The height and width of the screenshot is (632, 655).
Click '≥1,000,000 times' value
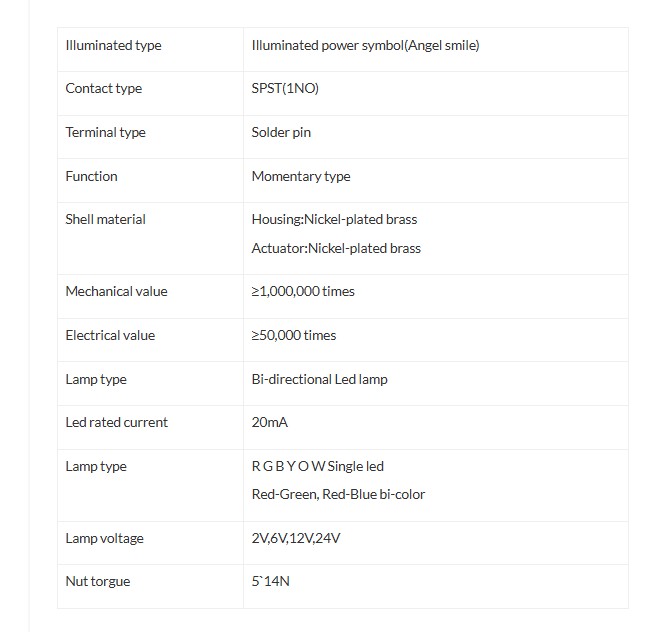click(303, 291)
